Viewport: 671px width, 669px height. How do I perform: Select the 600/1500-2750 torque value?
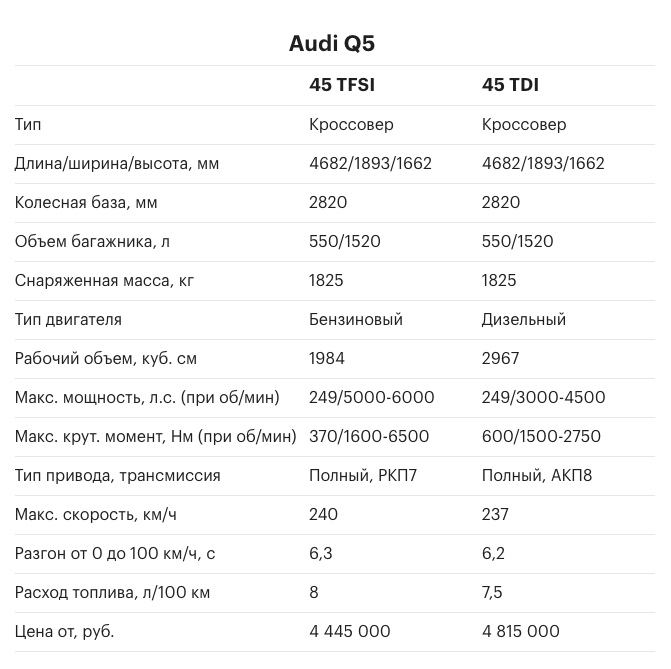pyautogui.click(x=541, y=436)
